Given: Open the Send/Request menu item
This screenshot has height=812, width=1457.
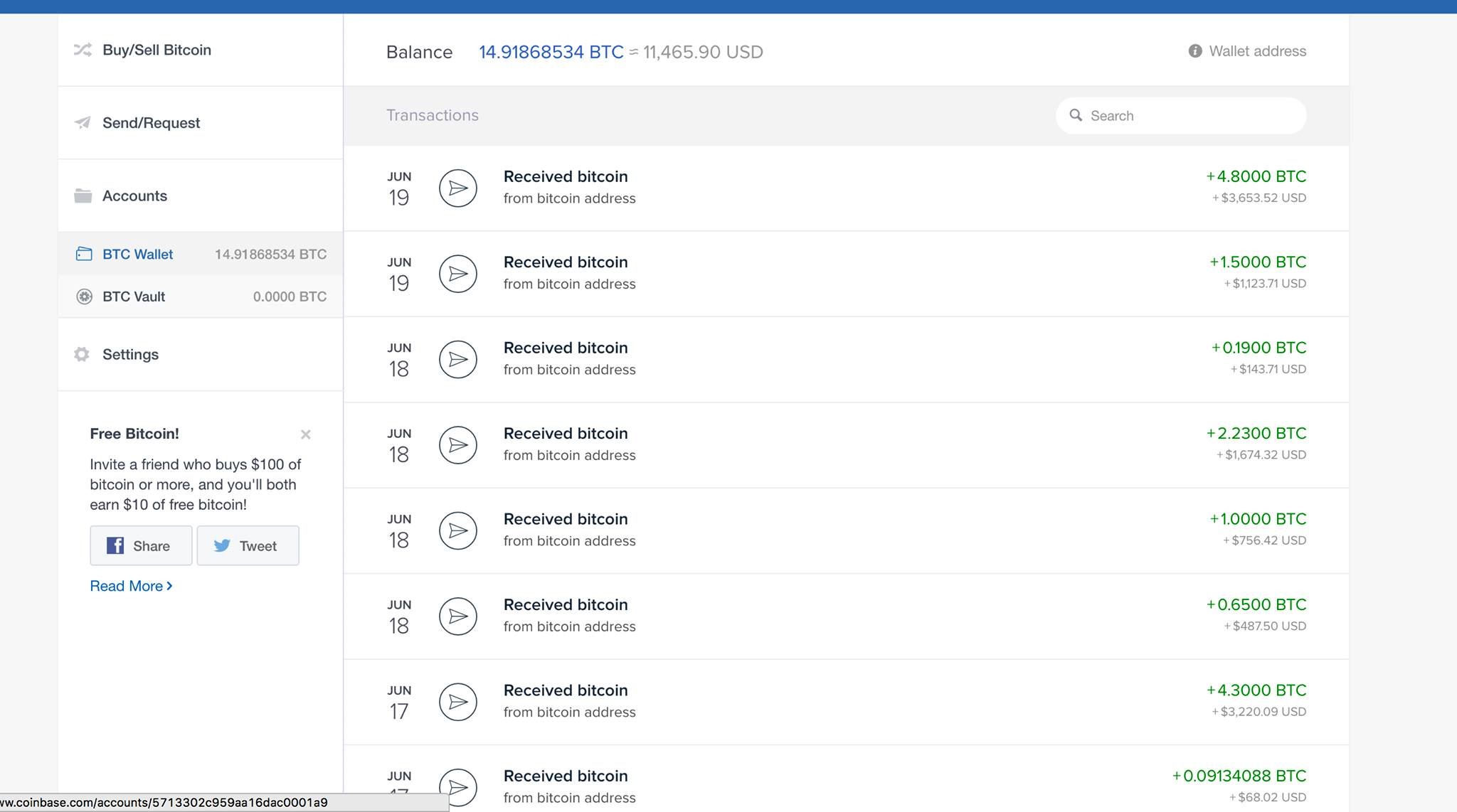Looking at the screenshot, I should [x=151, y=123].
